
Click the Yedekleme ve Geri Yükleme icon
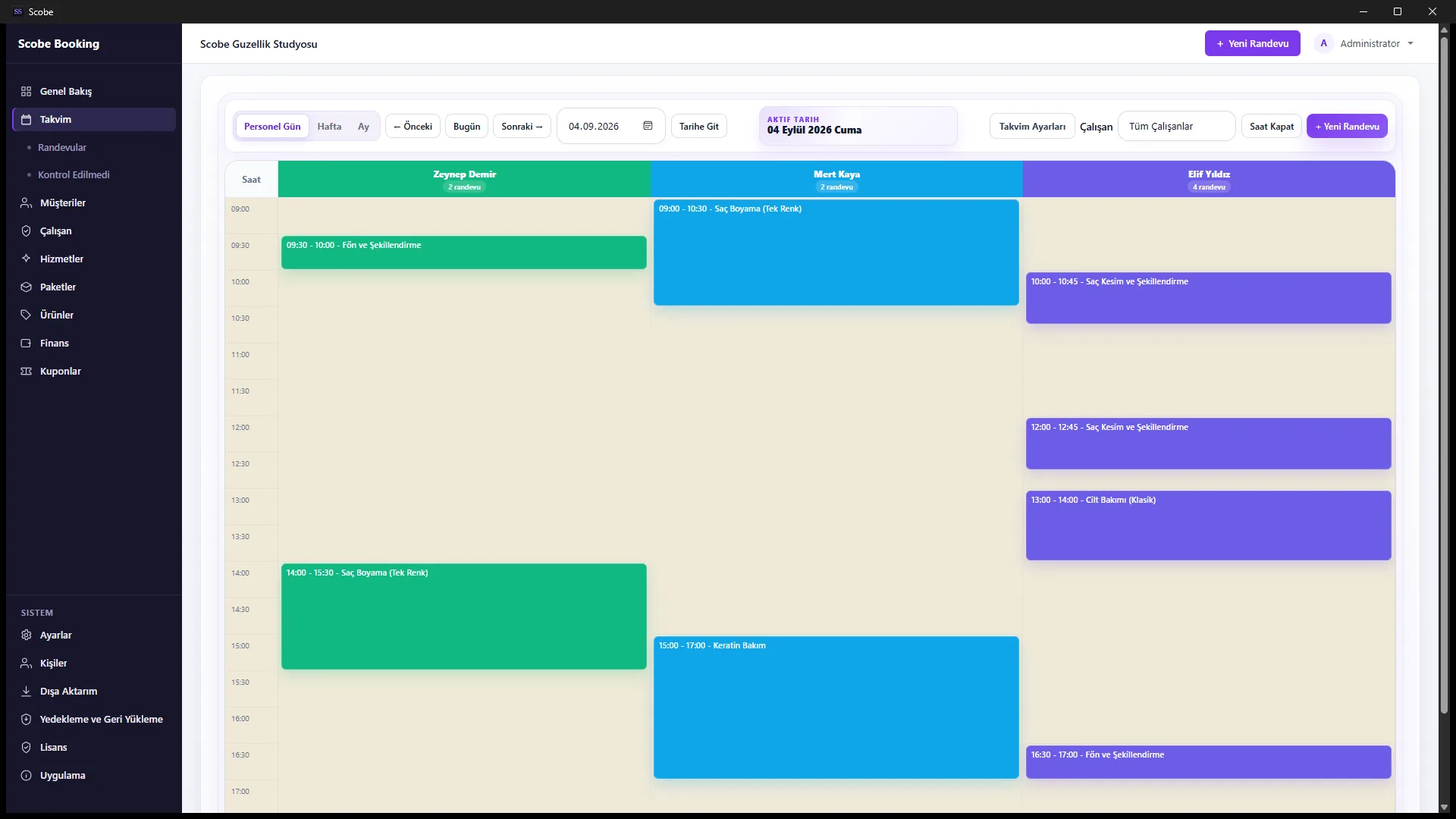(x=26, y=719)
